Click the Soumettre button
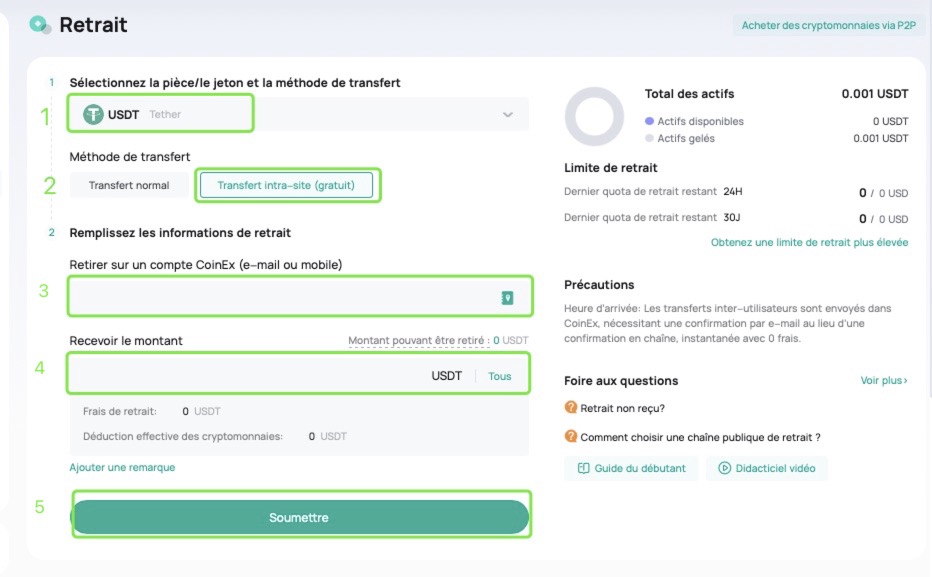Screen dimensions: 932x577 (x=300, y=517)
